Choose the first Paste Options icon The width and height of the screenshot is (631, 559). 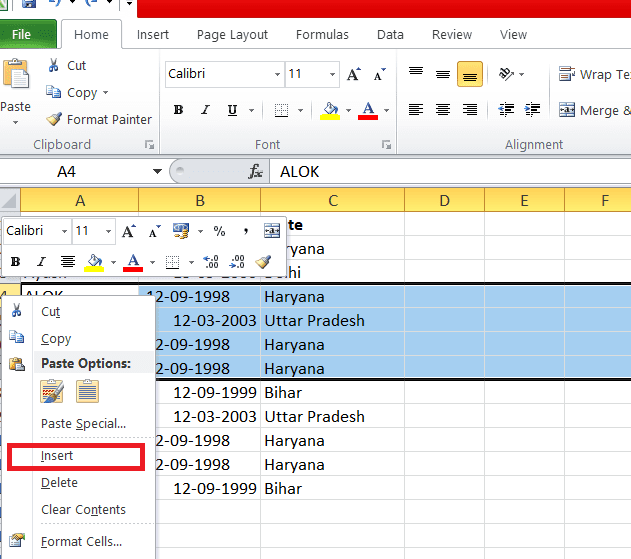pos(52,391)
